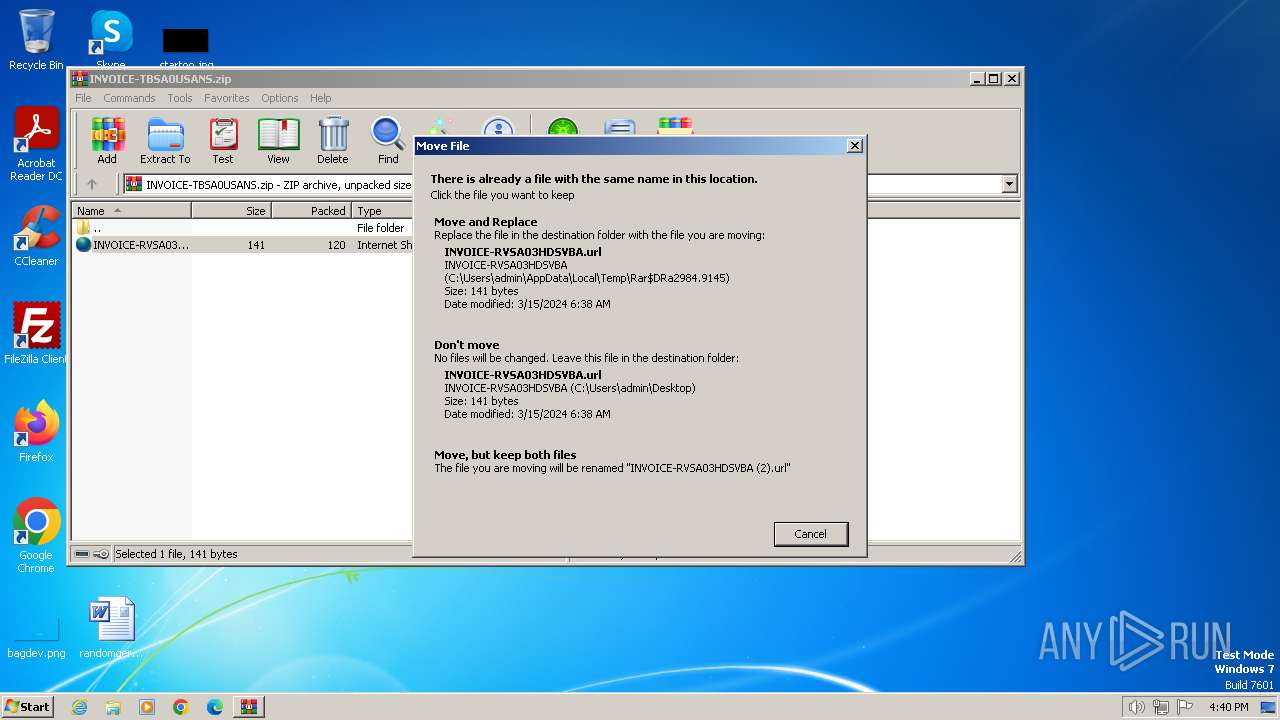
Task: Open the Tools menu
Action: coord(180,98)
